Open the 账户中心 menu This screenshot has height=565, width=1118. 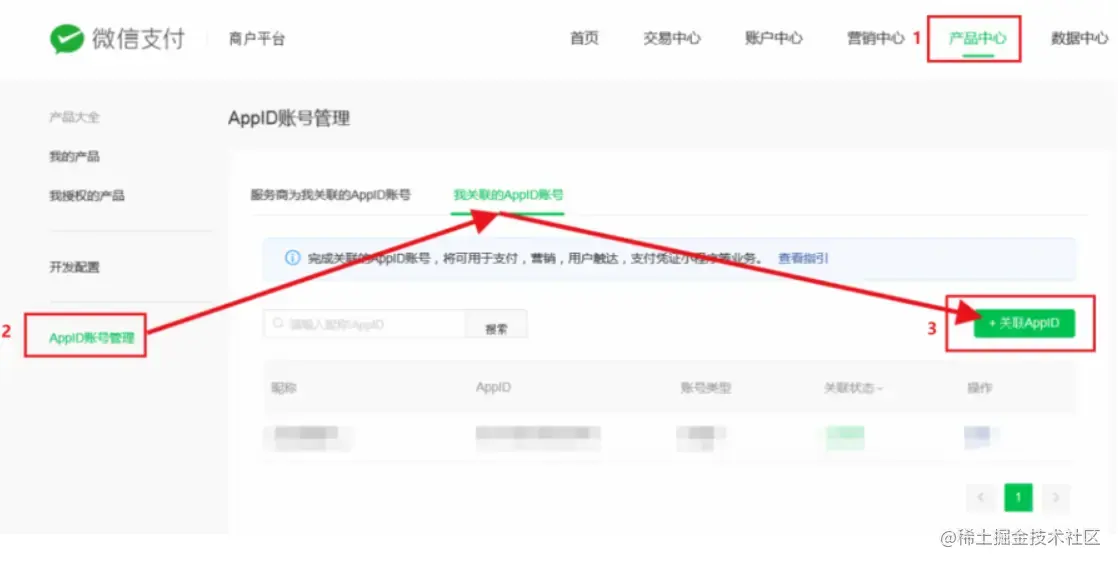(x=774, y=39)
